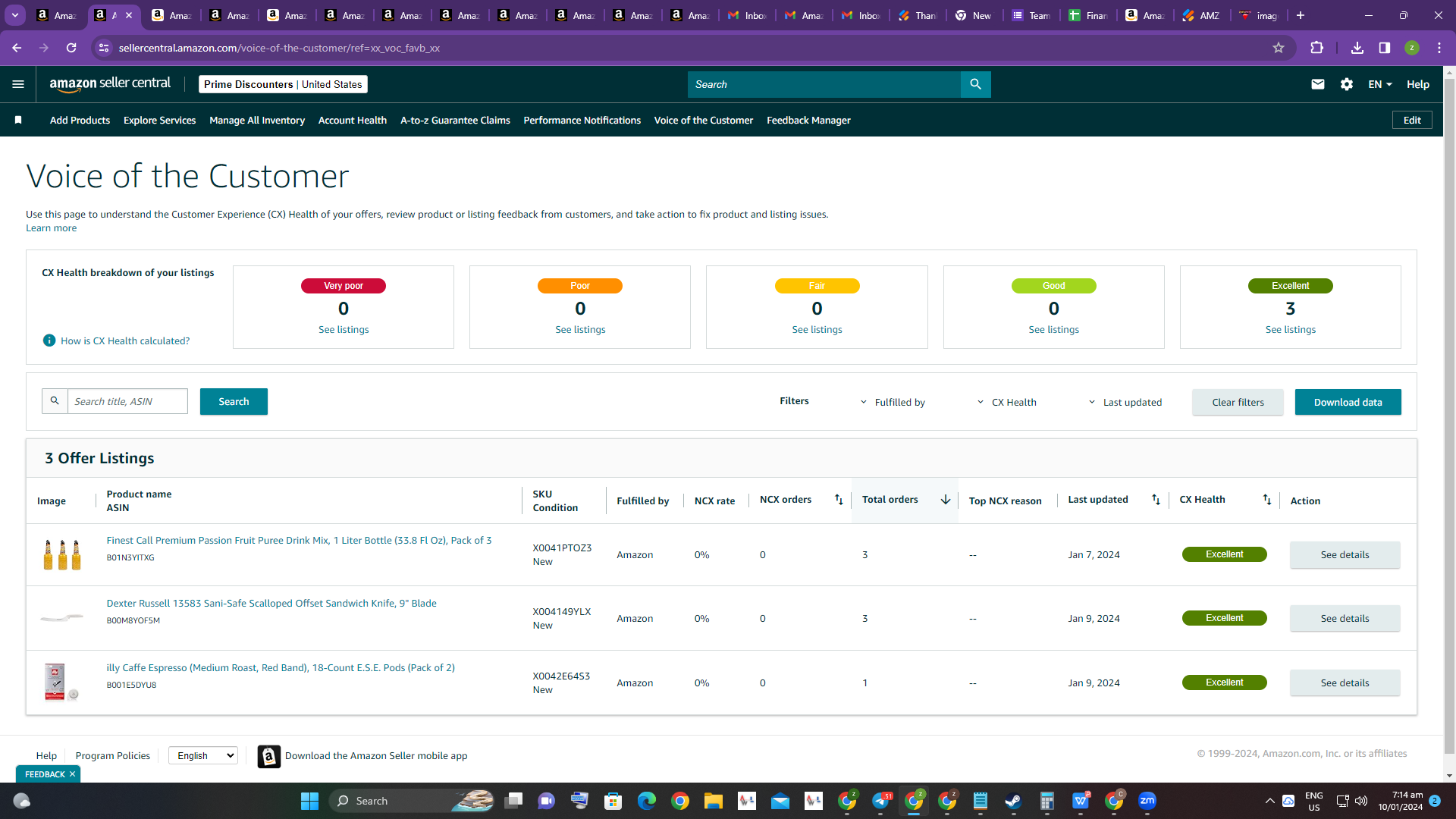The height and width of the screenshot is (819, 1456).
Task: Go to Account Health
Action: [x=353, y=120]
